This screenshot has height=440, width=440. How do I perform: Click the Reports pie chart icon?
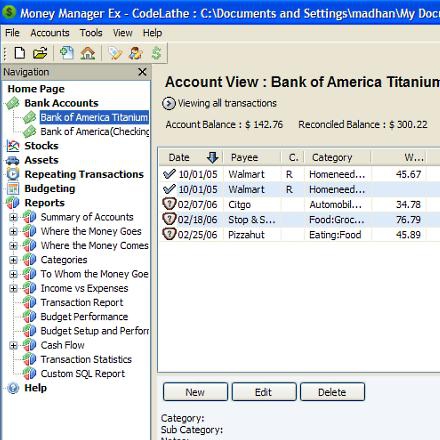(13, 203)
